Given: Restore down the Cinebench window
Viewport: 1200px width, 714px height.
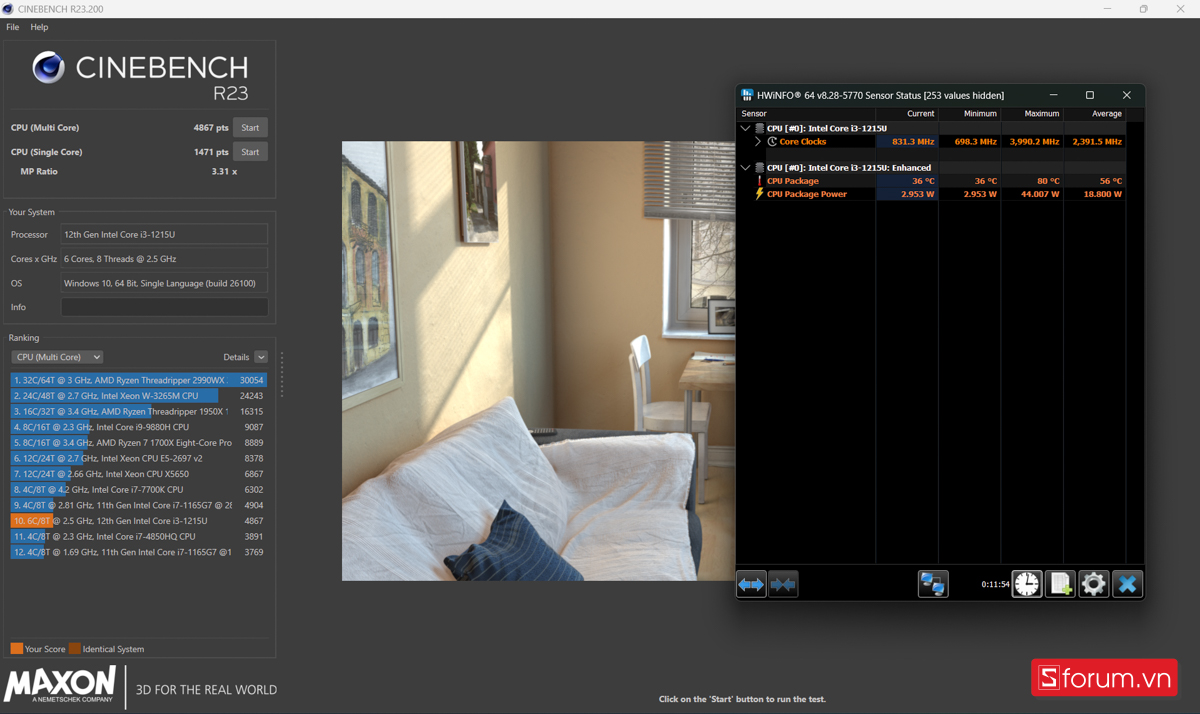Looking at the screenshot, I should [1144, 9].
